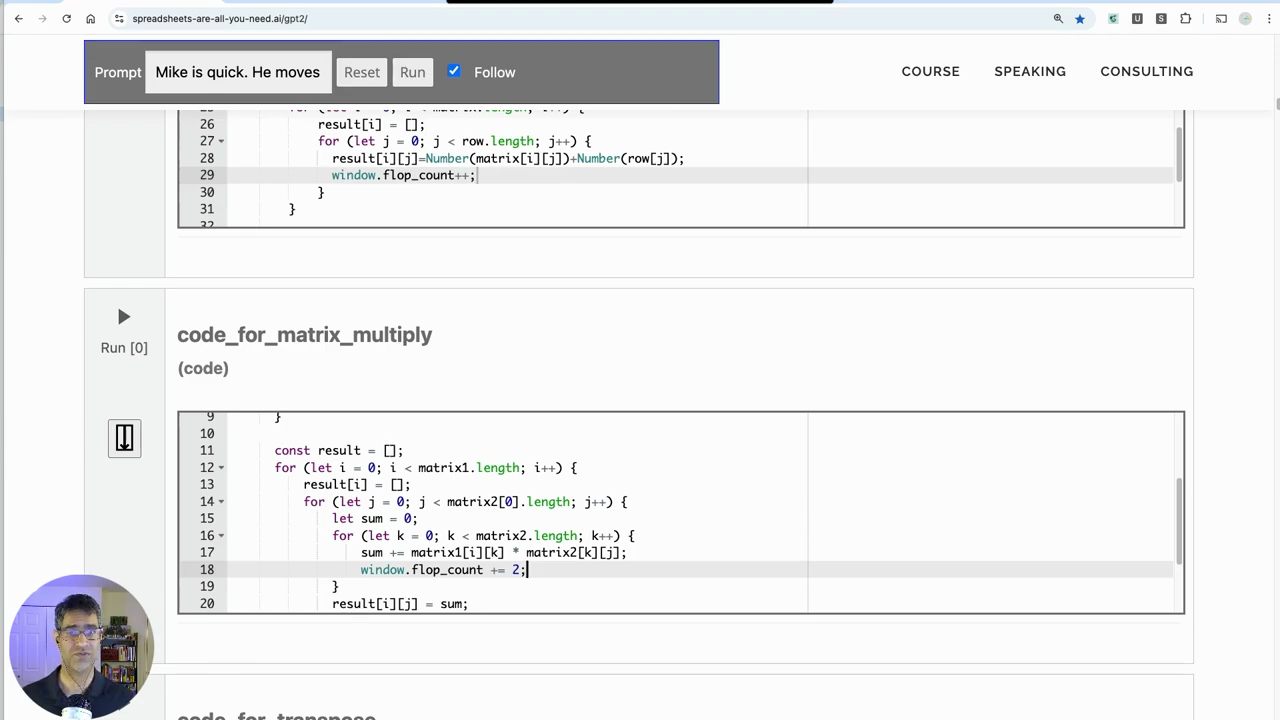Open the SPEAKING navigation item
The image size is (1280, 720).
click(x=1030, y=71)
